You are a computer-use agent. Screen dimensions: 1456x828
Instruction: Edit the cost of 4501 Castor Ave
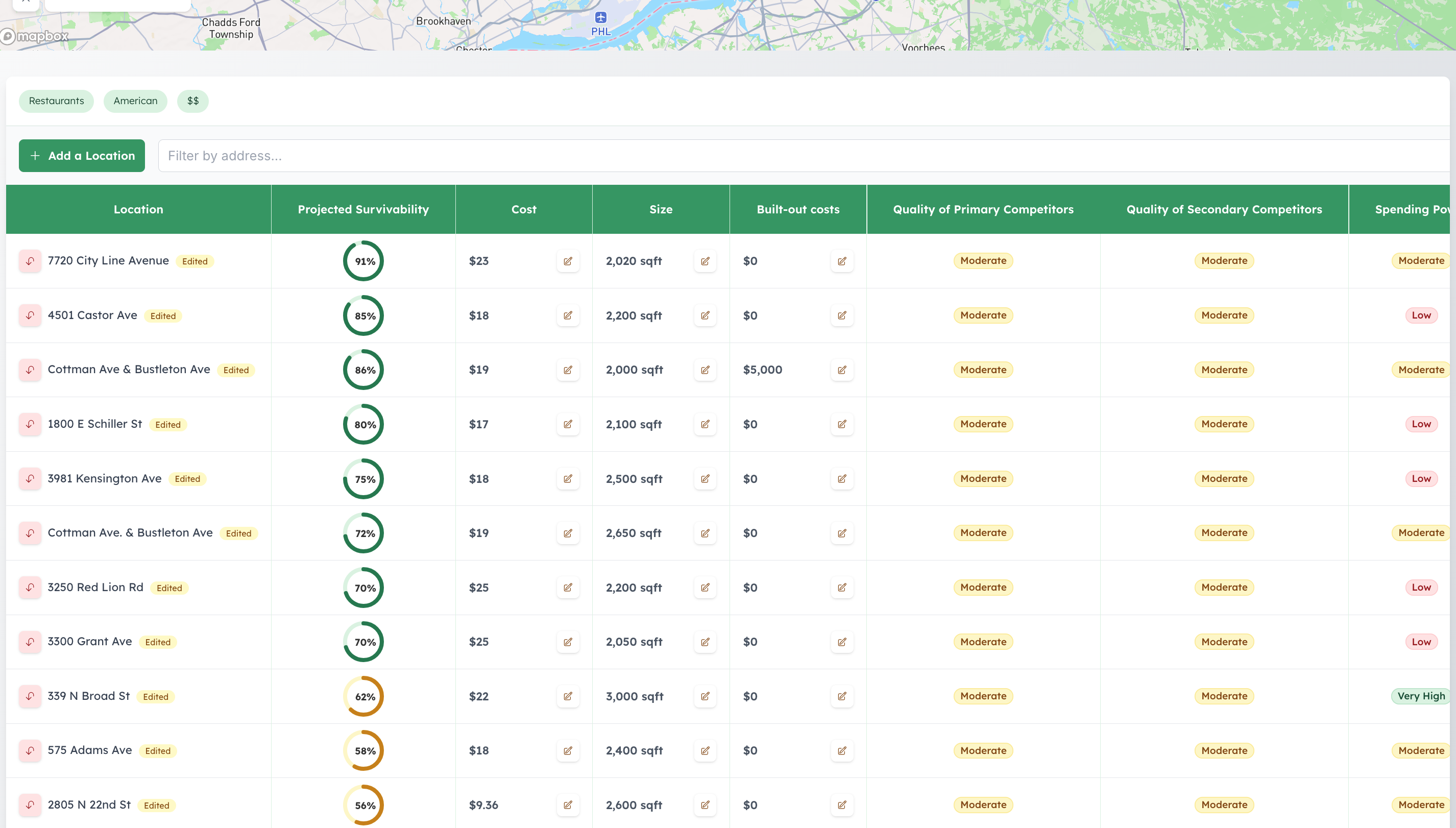[568, 315]
